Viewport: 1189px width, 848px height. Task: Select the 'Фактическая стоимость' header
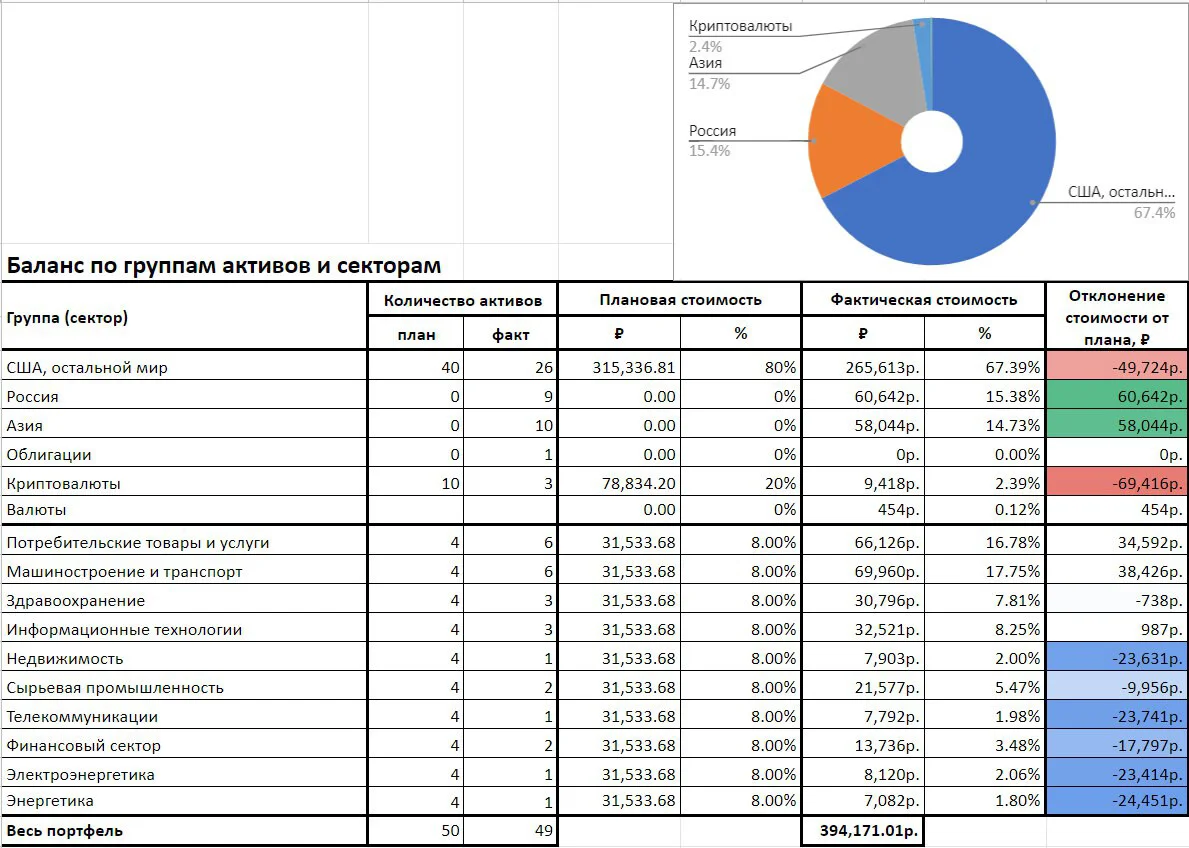(924, 300)
